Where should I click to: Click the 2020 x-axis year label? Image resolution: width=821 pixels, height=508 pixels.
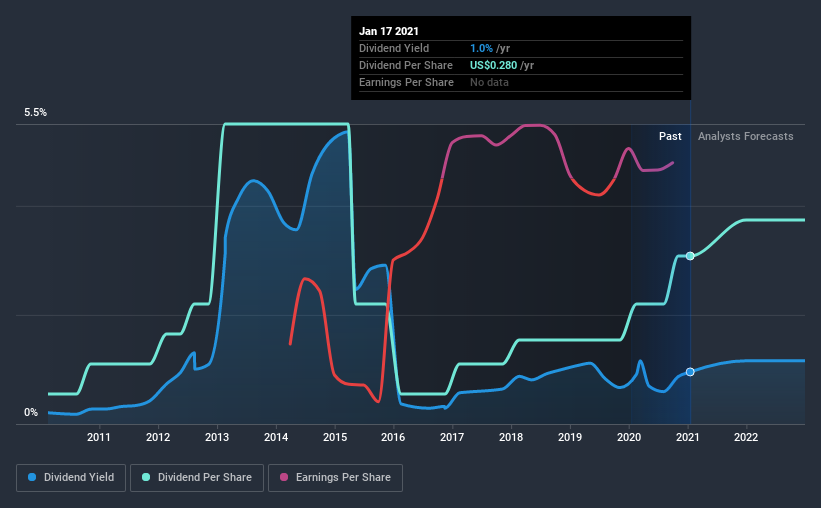click(x=629, y=437)
